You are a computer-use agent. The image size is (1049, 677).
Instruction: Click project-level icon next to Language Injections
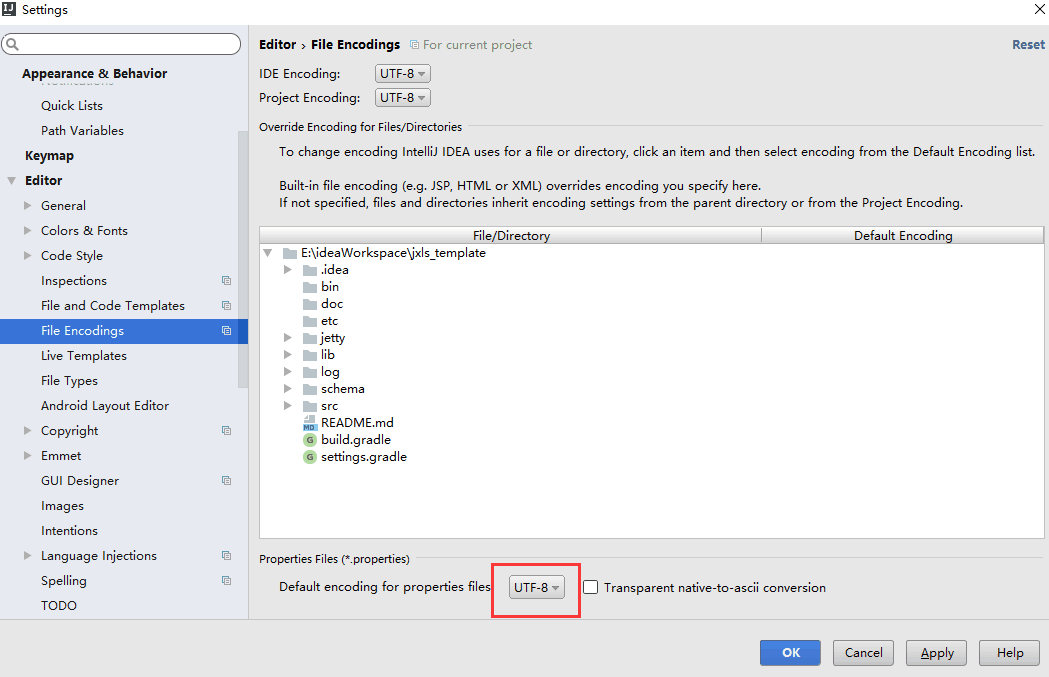click(226, 555)
